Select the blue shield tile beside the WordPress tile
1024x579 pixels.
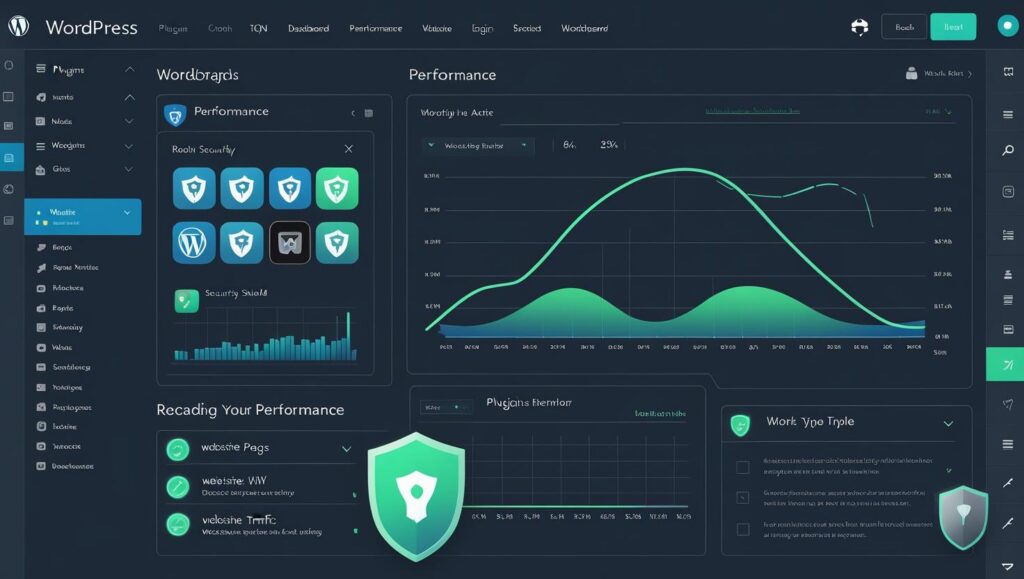242,243
